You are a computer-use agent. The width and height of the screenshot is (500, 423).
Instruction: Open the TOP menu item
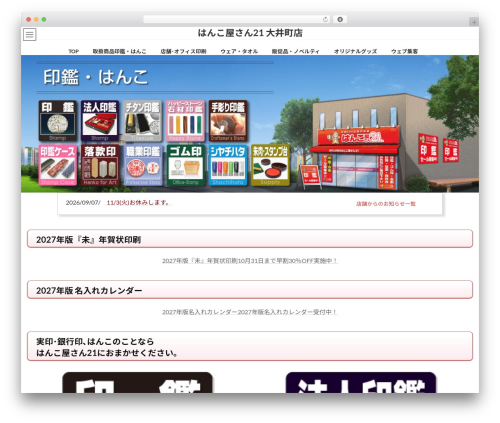click(74, 51)
